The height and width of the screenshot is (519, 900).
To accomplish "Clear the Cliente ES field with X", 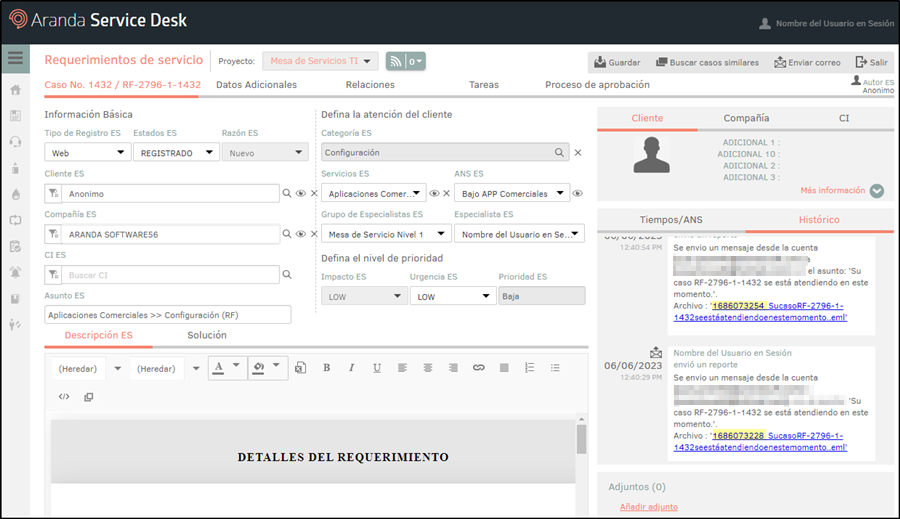I will click(314, 193).
